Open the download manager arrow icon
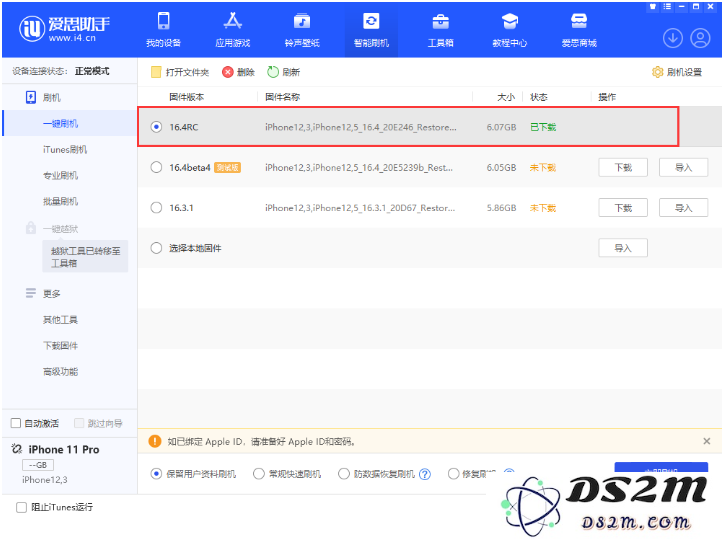 673,38
